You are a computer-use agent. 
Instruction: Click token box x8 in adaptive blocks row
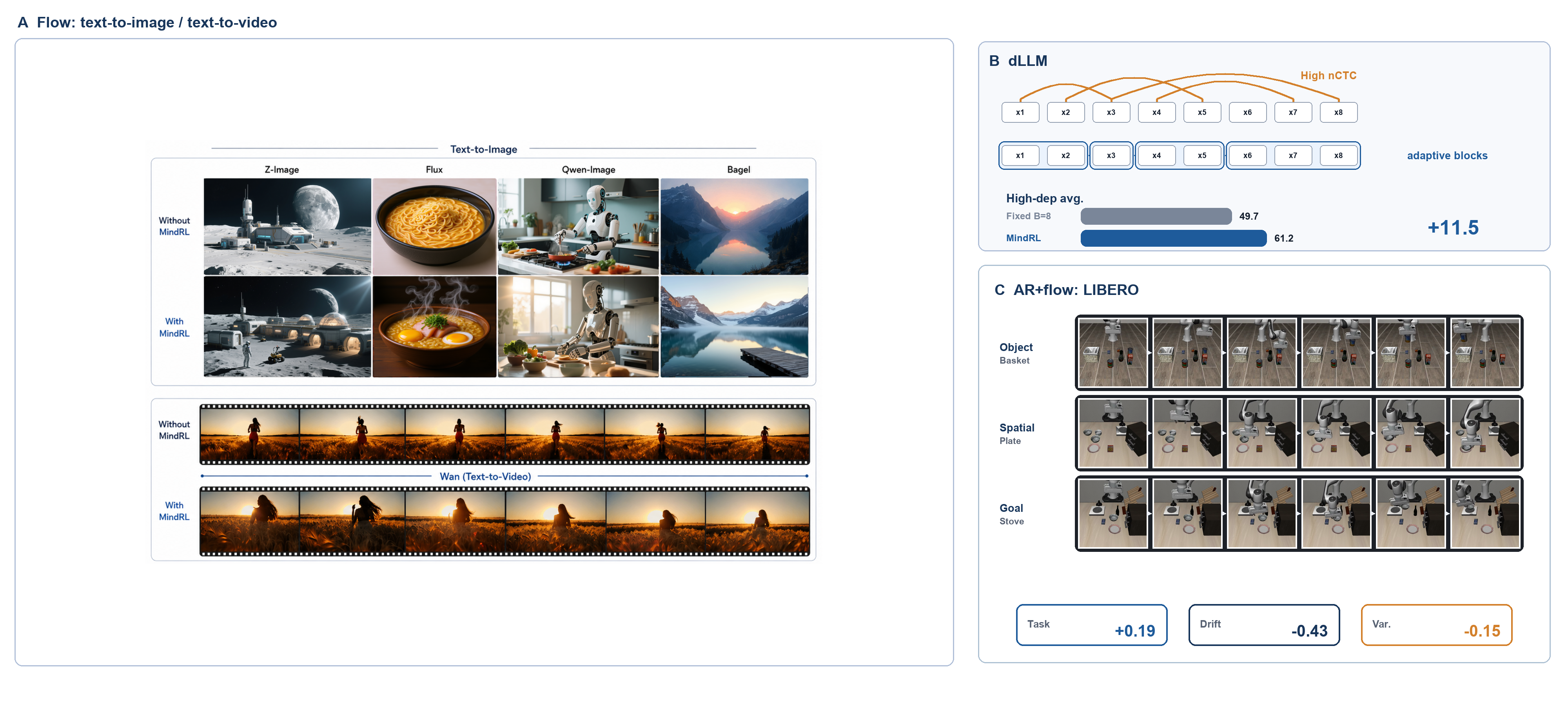pos(1339,155)
